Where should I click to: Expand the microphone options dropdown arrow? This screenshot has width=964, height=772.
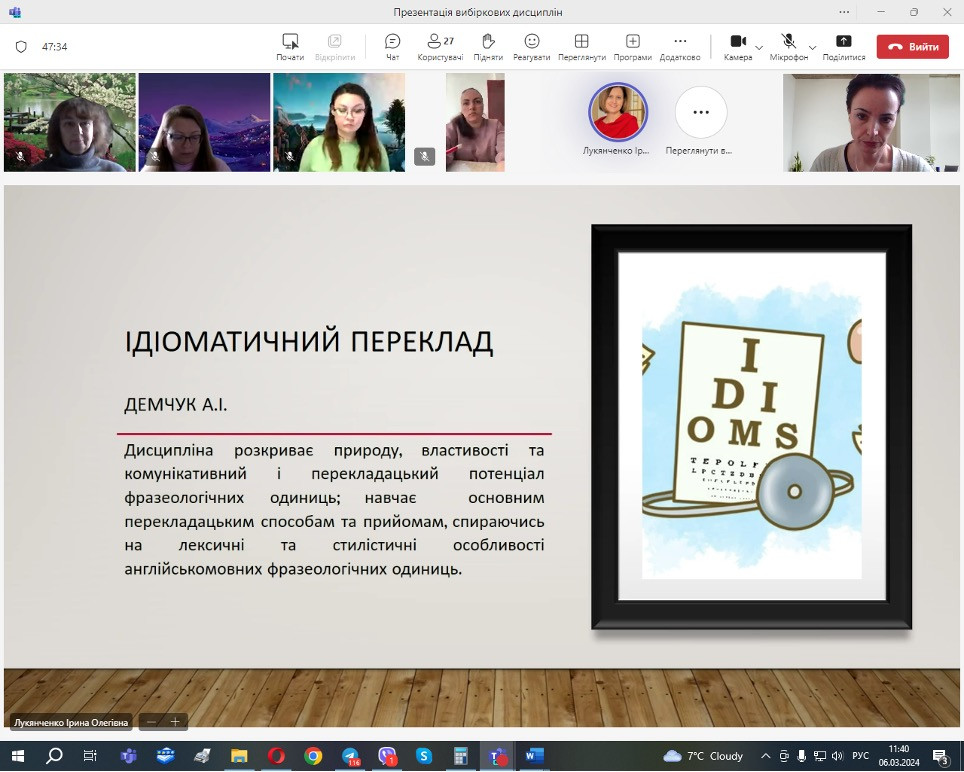pyautogui.click(x=812, y=47)
